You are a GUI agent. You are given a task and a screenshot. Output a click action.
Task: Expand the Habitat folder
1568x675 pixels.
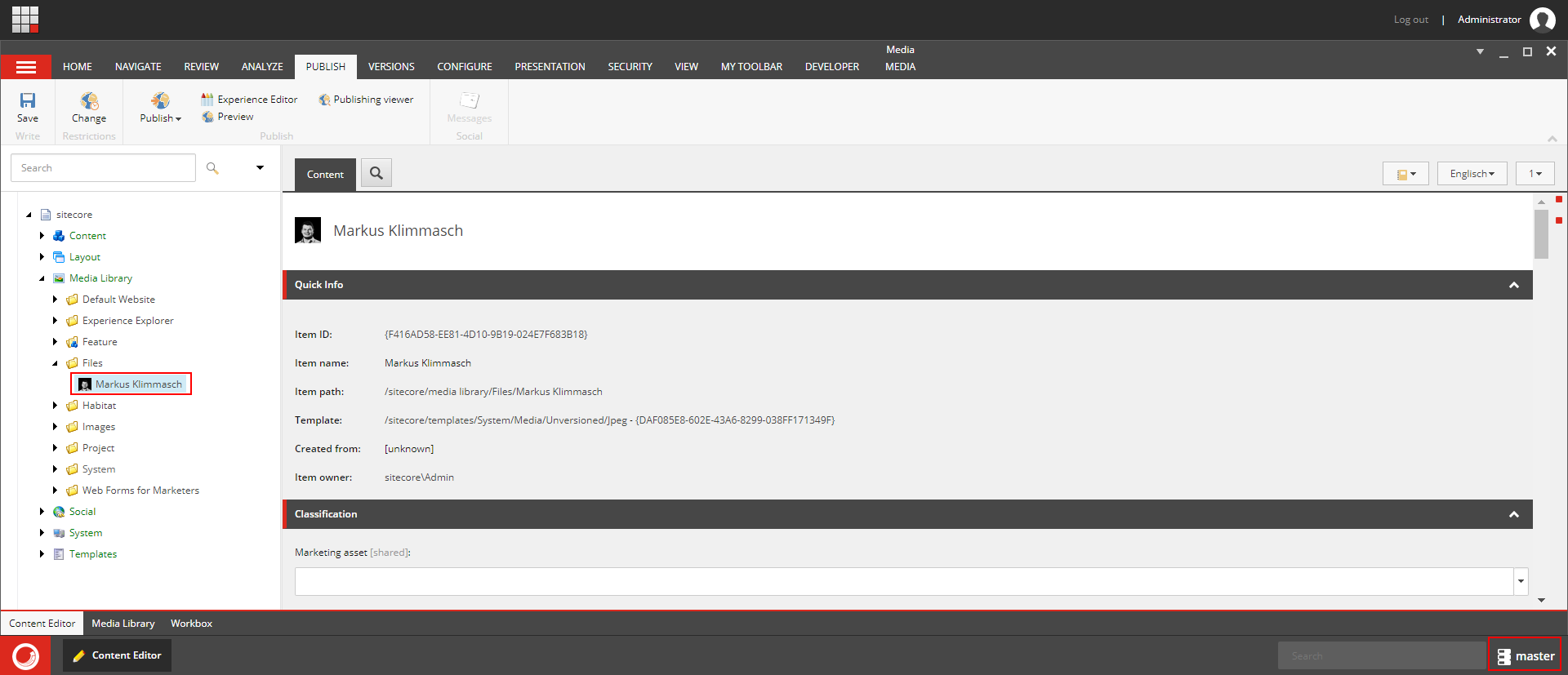[x=55, y=406]
